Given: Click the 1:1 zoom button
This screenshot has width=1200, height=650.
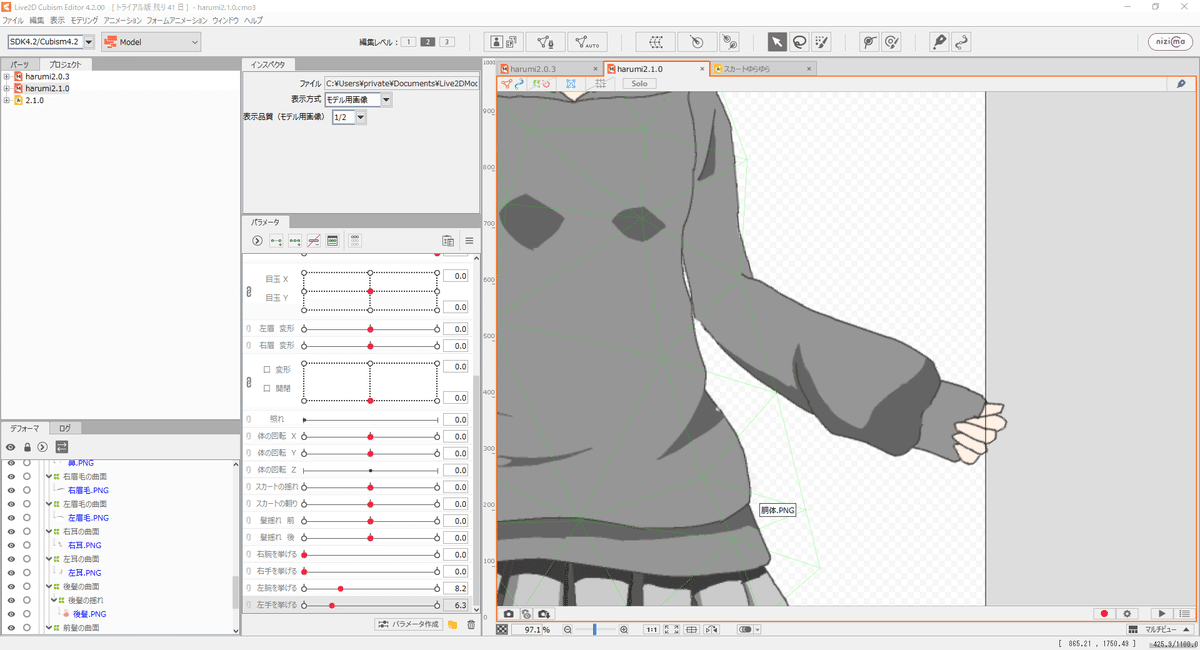Looking at the screenshot, I should pos(650,630).
